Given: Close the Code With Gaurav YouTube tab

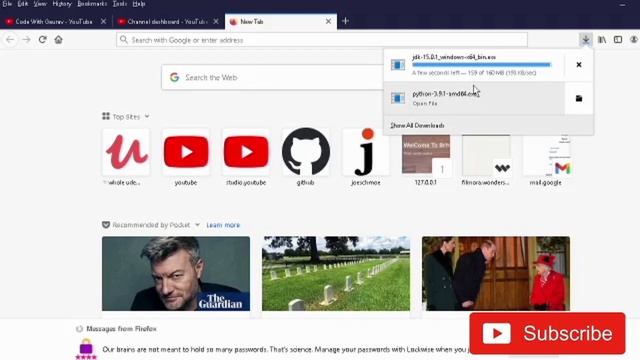Looking at the screenshot, I should [103, 21].
